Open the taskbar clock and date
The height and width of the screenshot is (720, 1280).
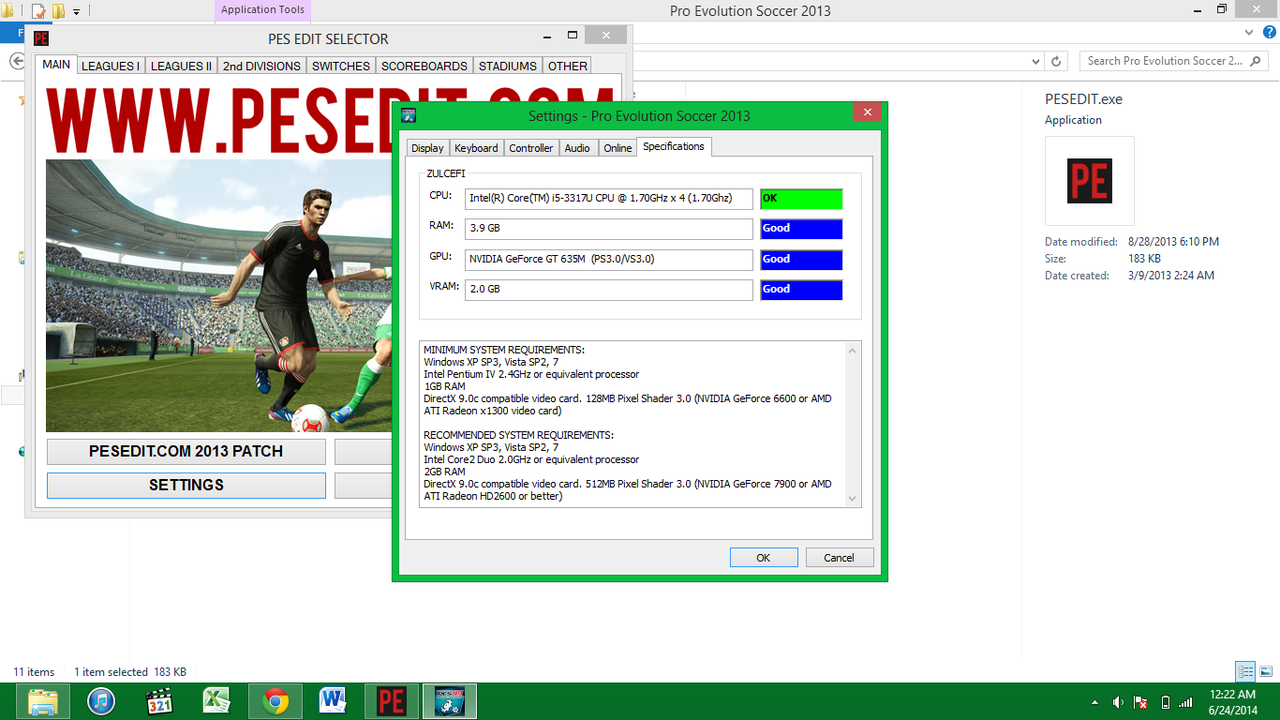[1233, 702]
